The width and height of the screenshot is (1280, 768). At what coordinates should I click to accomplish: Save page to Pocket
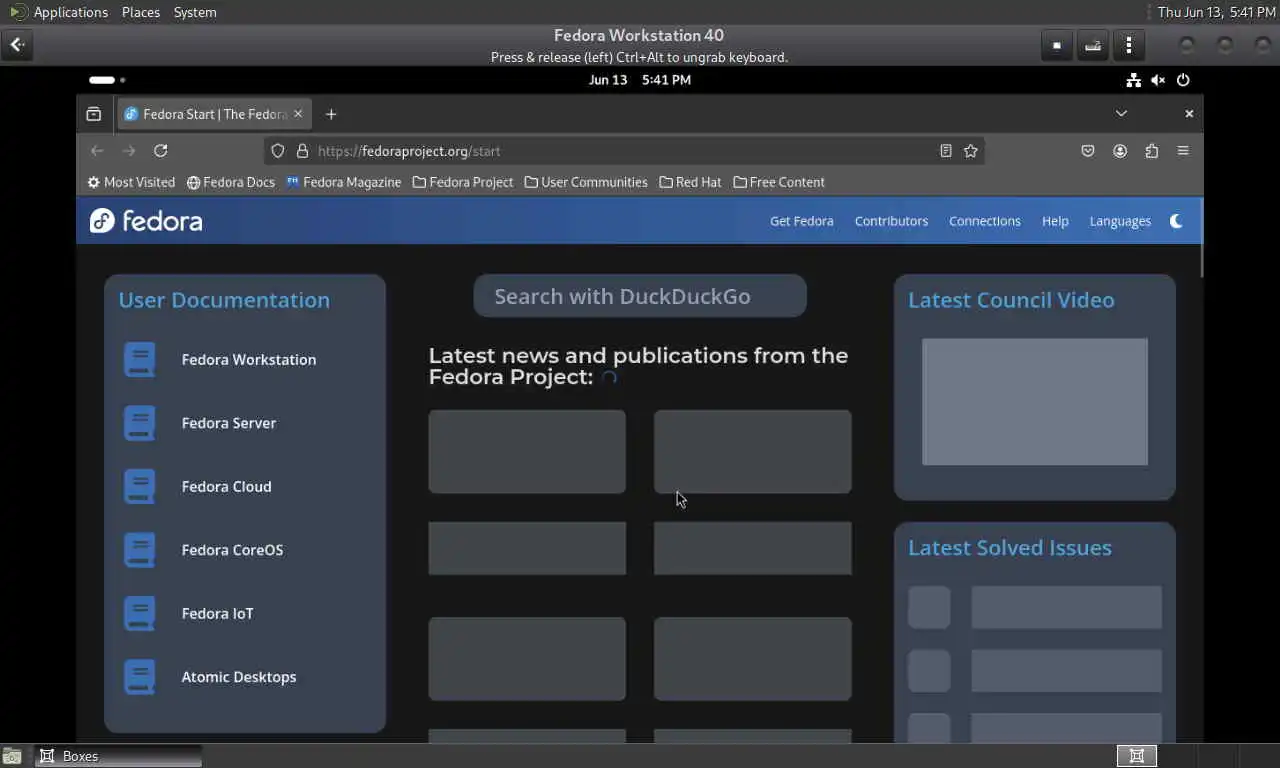coord(1088,151)
